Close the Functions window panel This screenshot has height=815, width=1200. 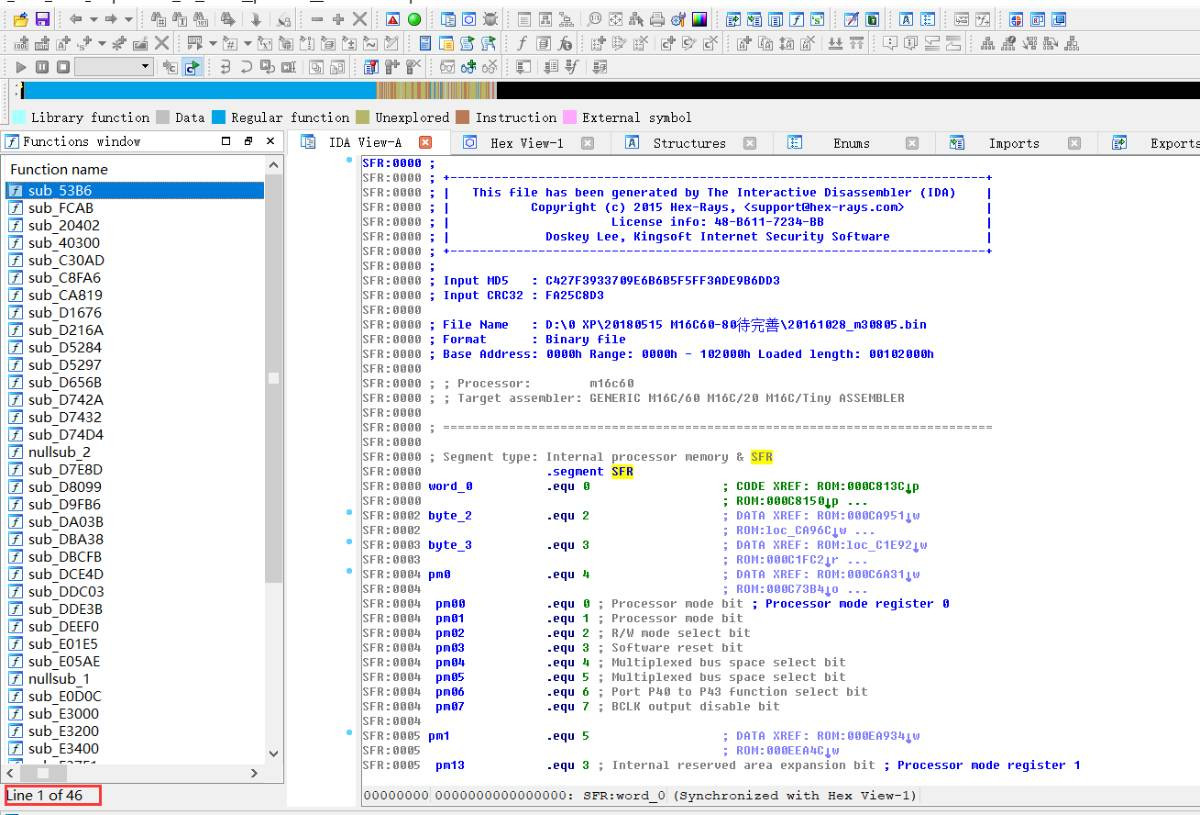point(270,142)
